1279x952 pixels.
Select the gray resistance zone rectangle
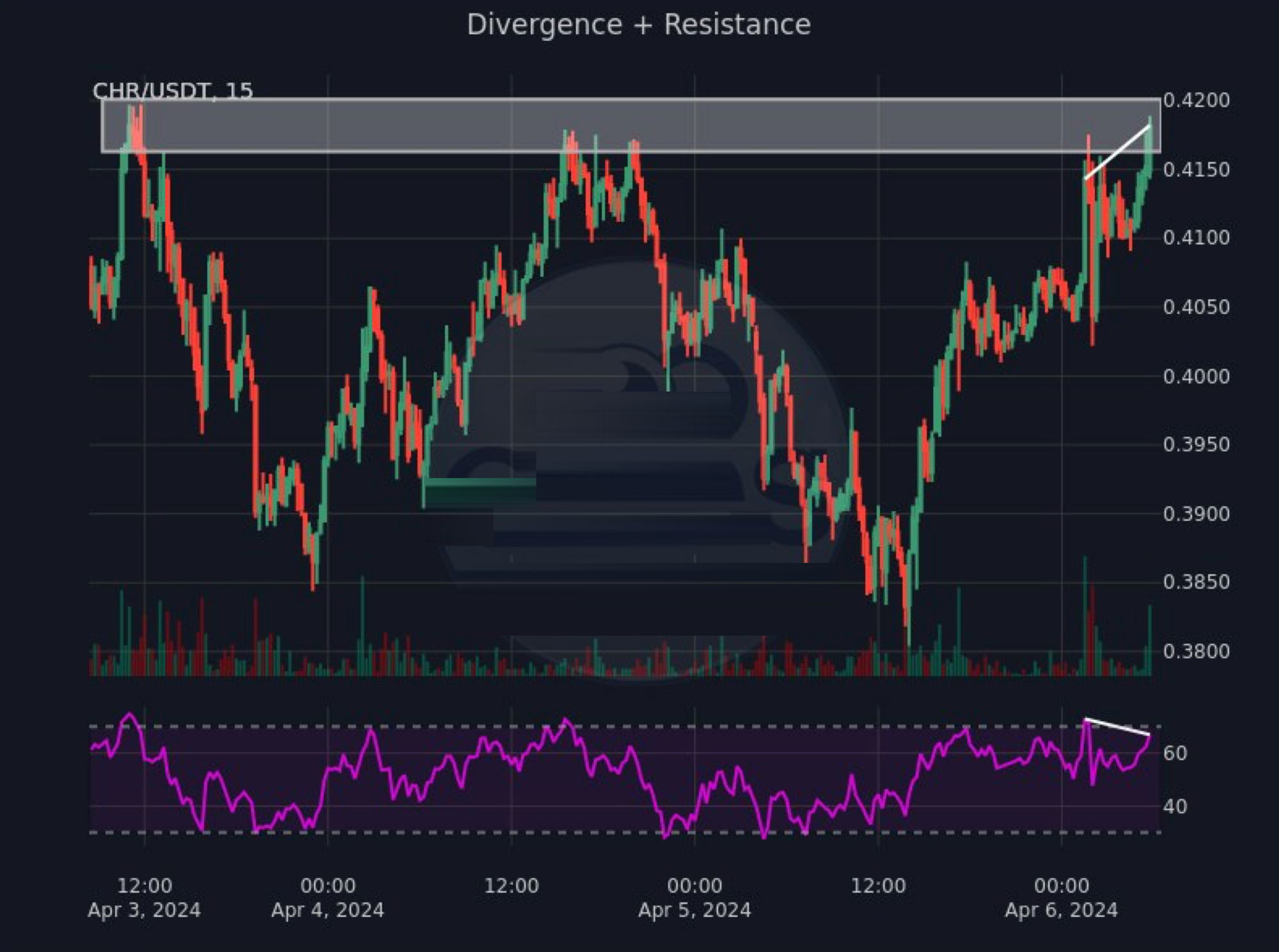coord(631,125)
